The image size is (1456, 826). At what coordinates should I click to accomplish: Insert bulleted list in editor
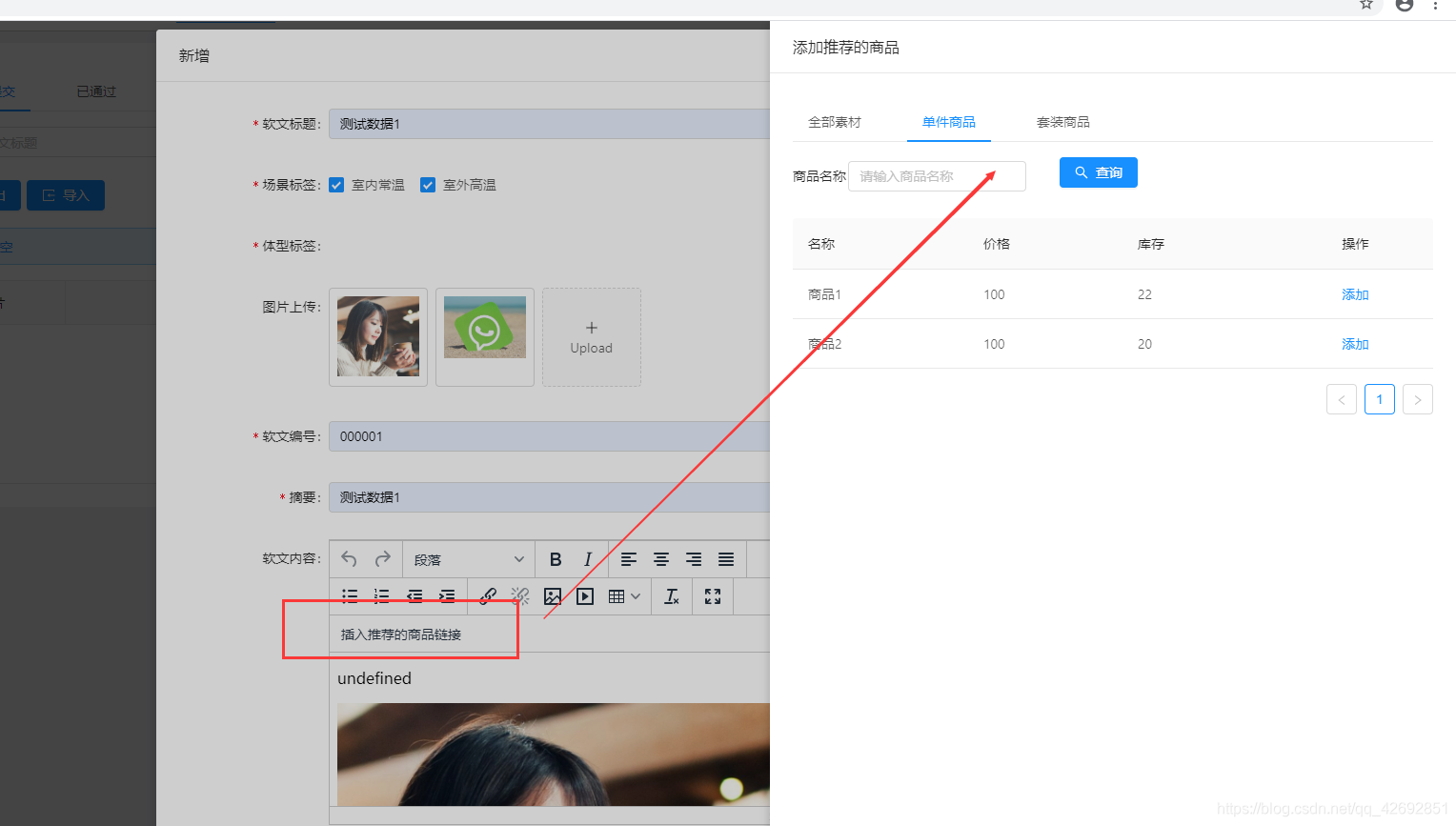click(350, 596)
